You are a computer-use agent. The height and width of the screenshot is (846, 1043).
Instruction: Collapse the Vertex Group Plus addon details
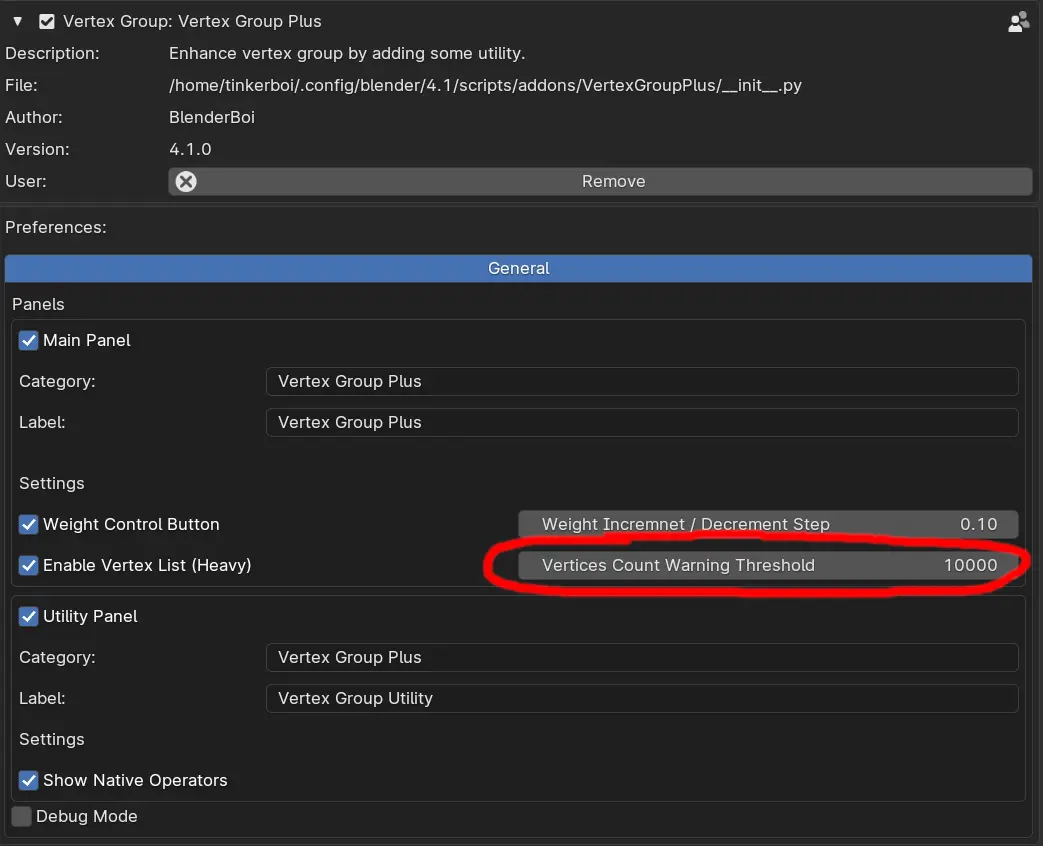pos(15,20)
